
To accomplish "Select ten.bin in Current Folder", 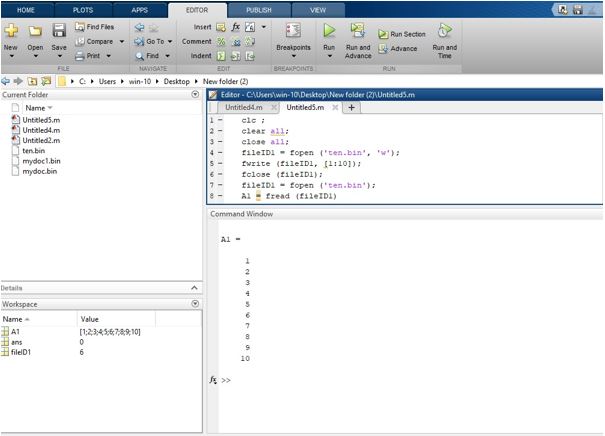I will coord(35,151).
